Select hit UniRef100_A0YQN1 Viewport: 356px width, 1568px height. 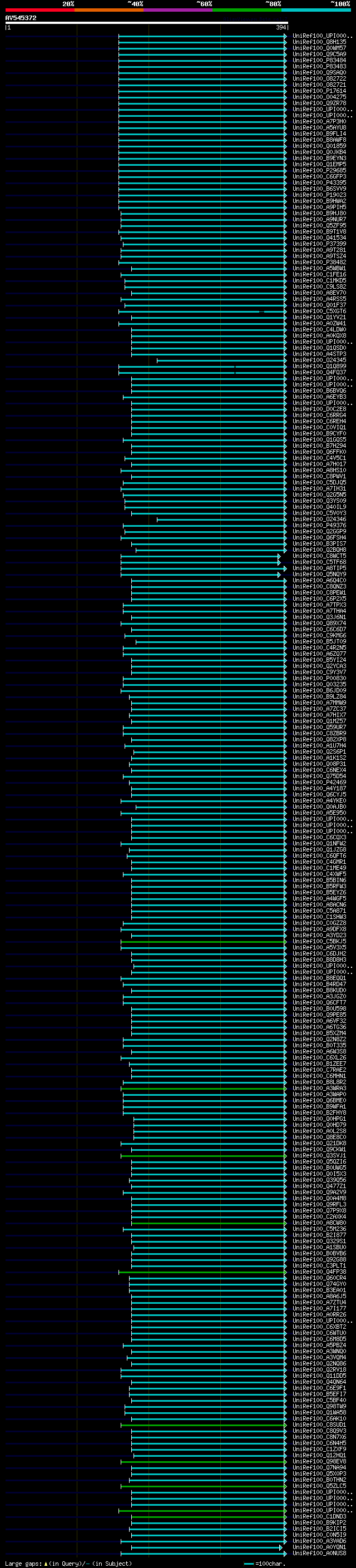pos(319,1547)
